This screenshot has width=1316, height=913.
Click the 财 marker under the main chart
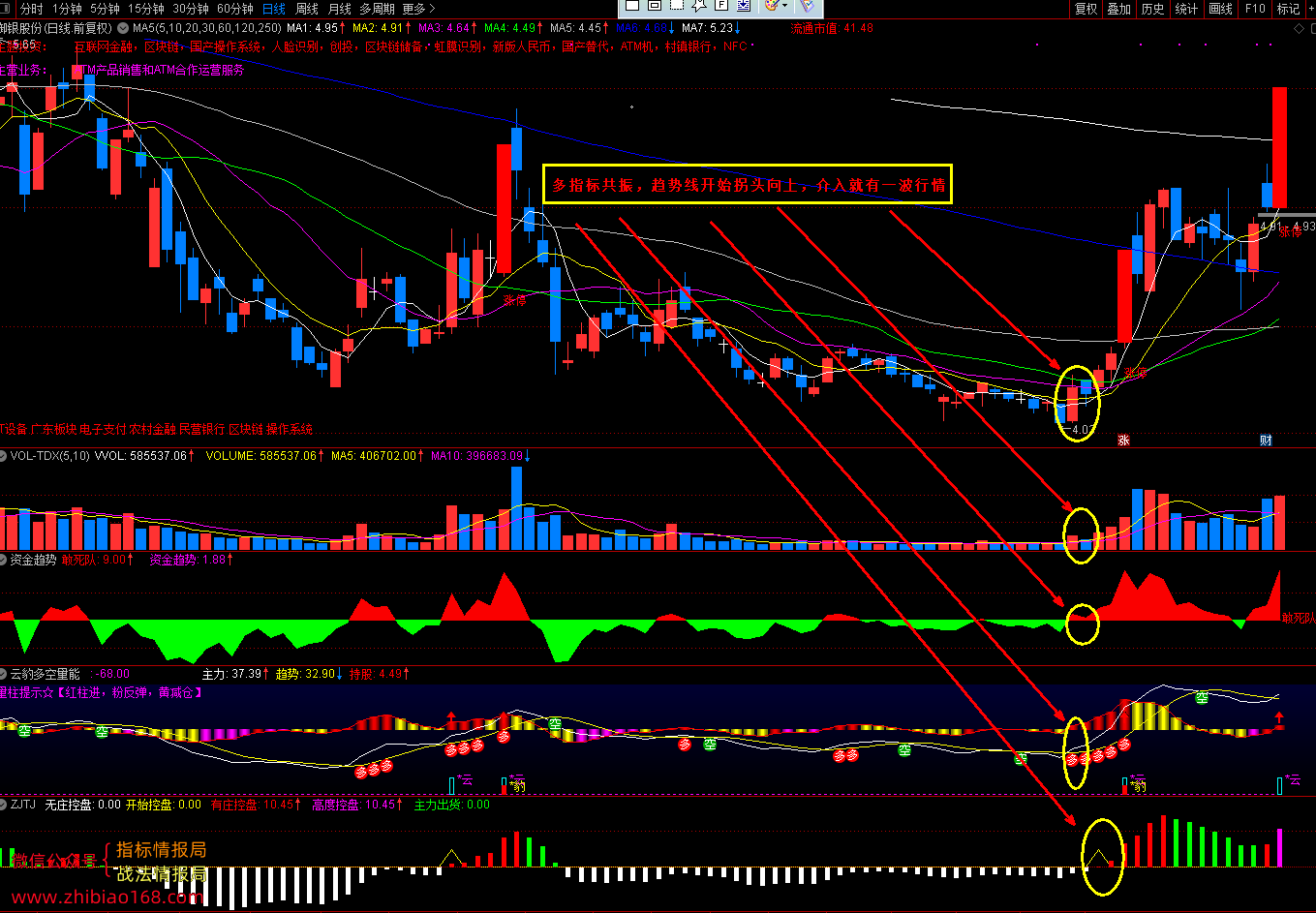click(1266, 440)
